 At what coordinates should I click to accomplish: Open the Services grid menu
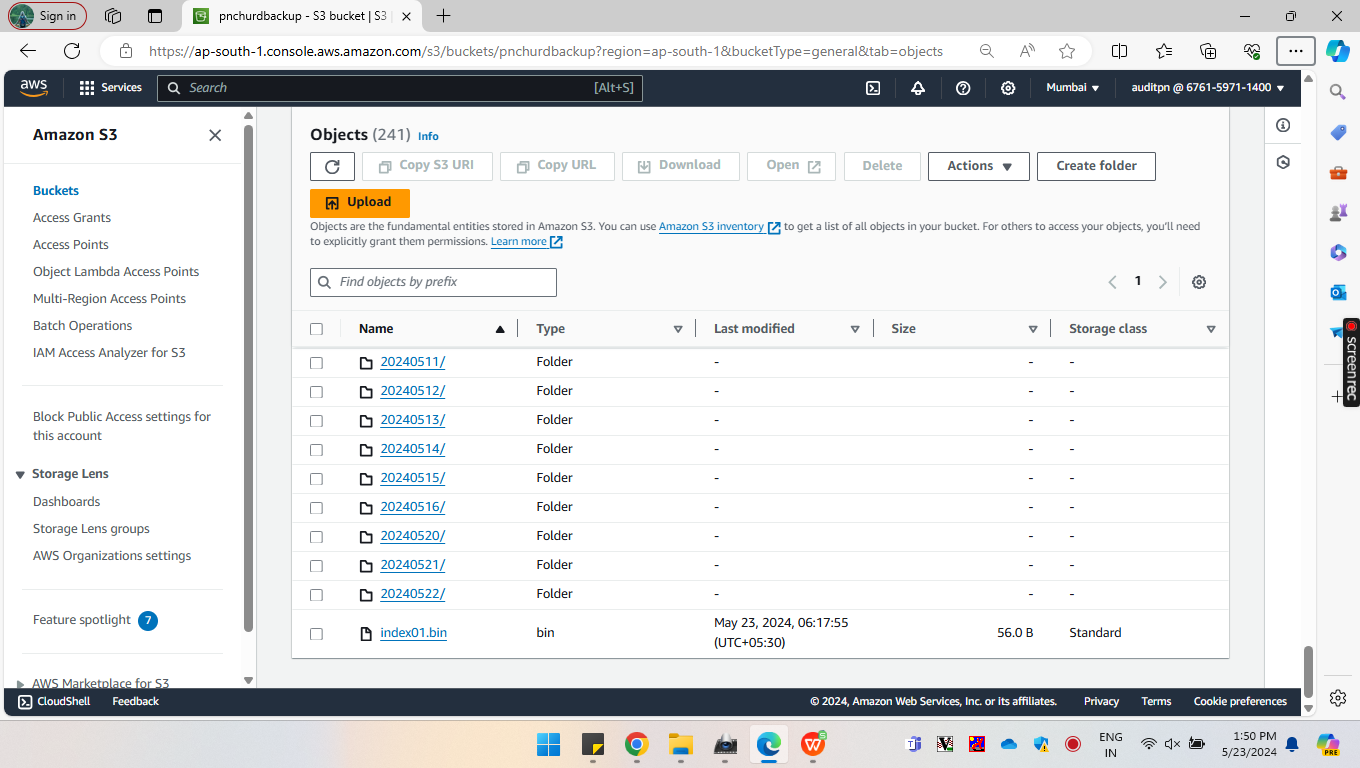[x=110, y=88]
